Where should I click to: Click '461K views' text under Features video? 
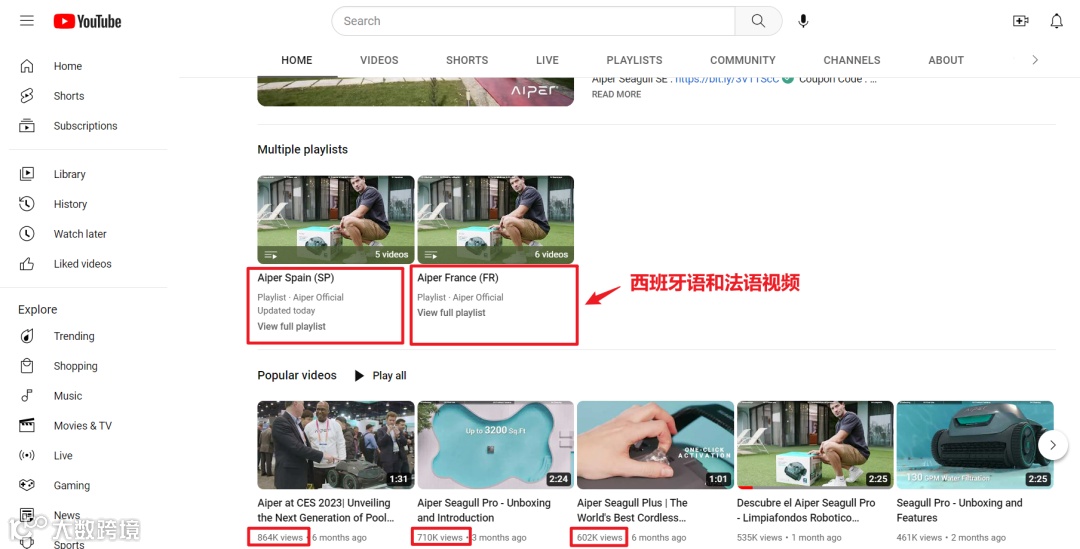point(920,537)
